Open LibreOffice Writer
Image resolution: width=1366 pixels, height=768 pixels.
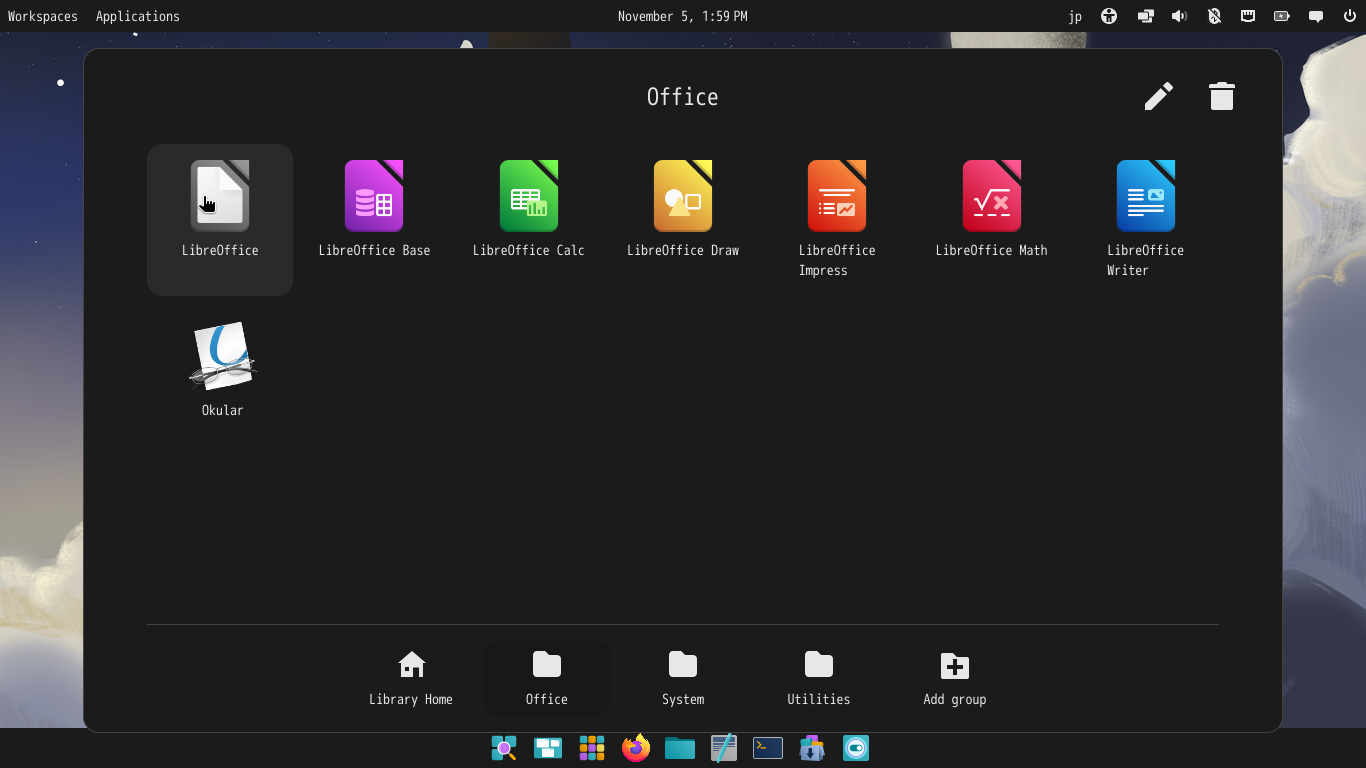(x=1146, y=219)
